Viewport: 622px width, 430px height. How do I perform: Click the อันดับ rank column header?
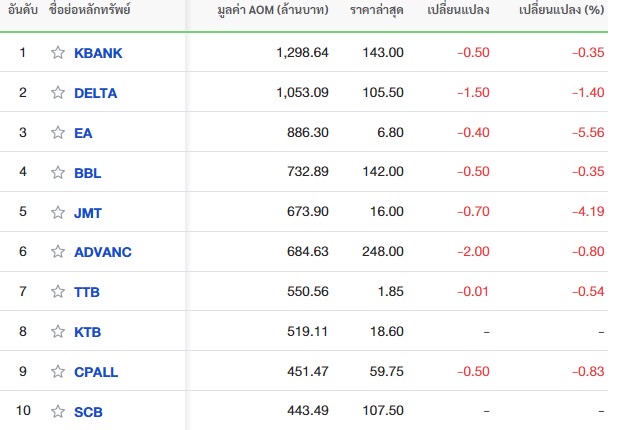21,12
